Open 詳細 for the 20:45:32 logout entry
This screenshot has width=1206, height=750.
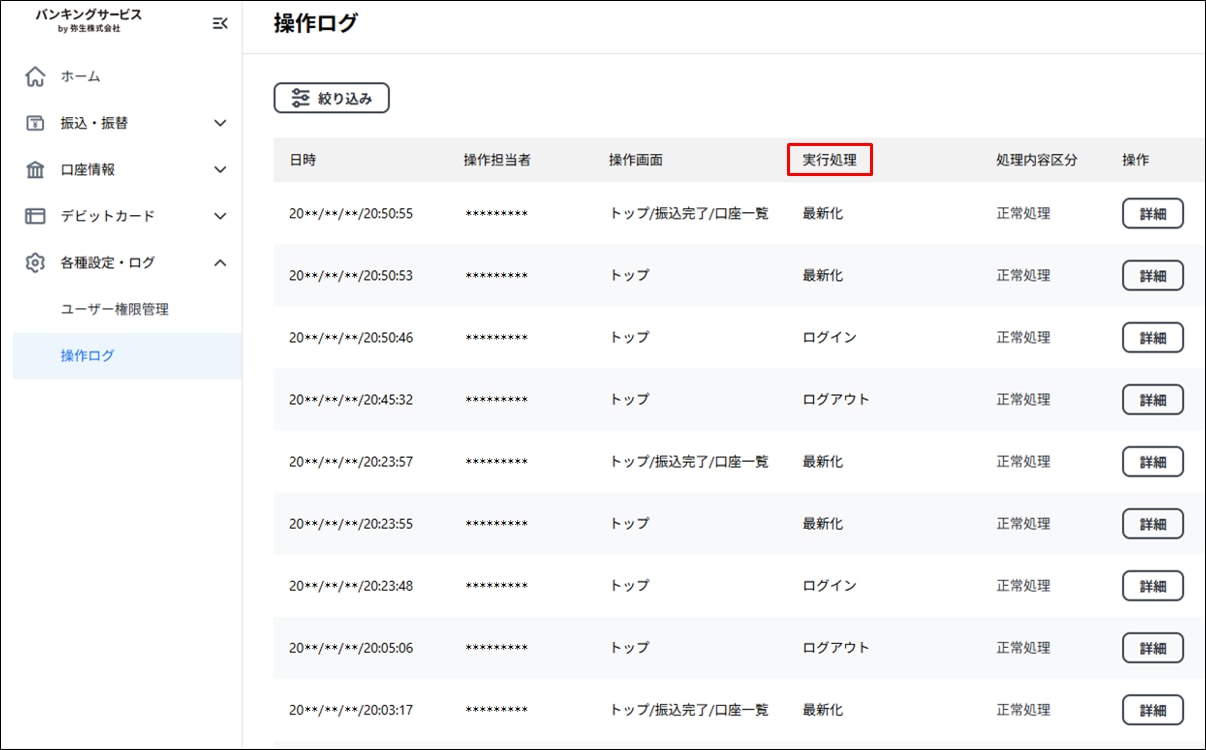pos(1152,400)
